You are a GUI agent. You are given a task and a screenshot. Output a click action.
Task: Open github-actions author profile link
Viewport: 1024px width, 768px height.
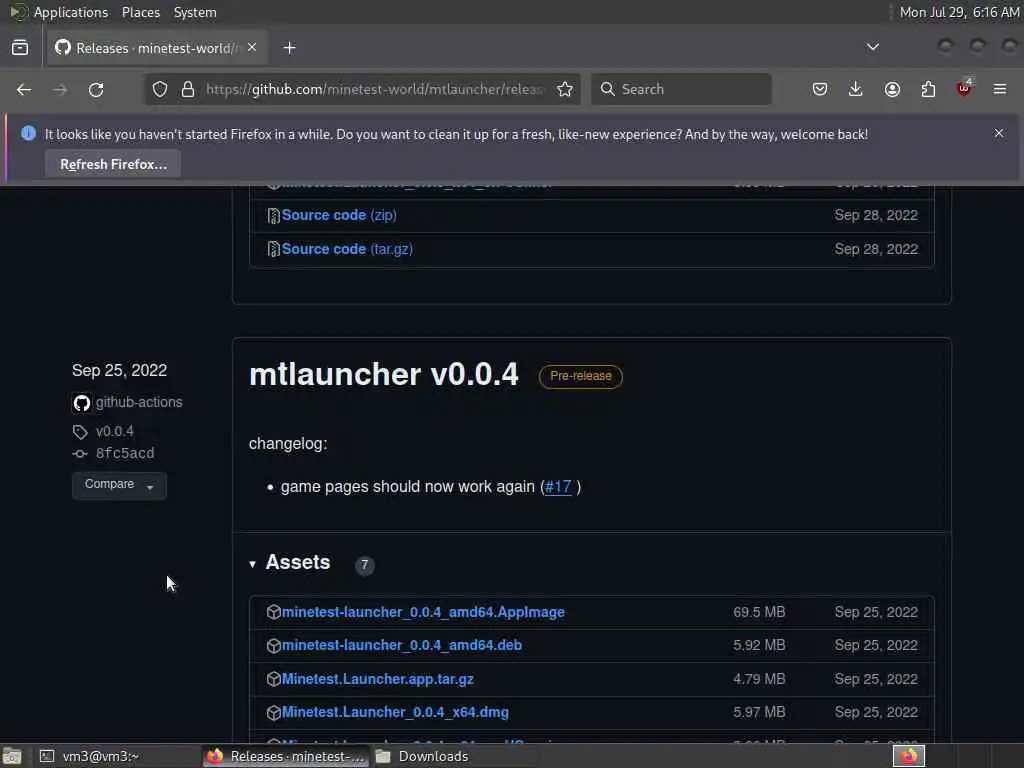[x=139, y=402]
